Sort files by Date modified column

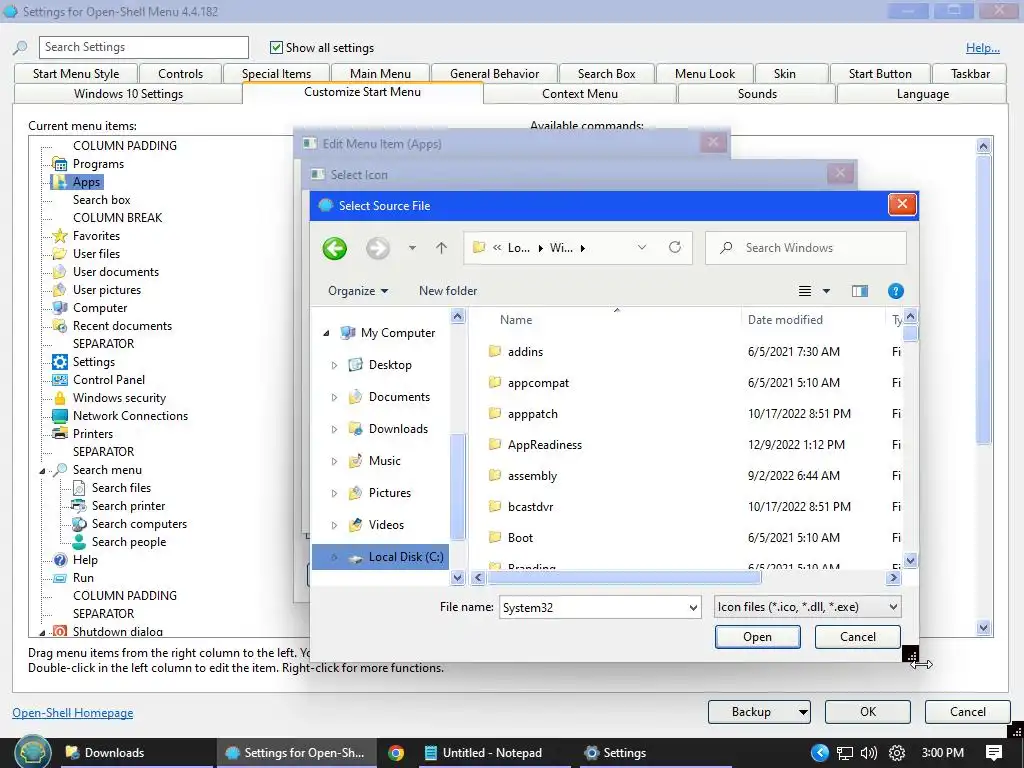pos(785,320)
